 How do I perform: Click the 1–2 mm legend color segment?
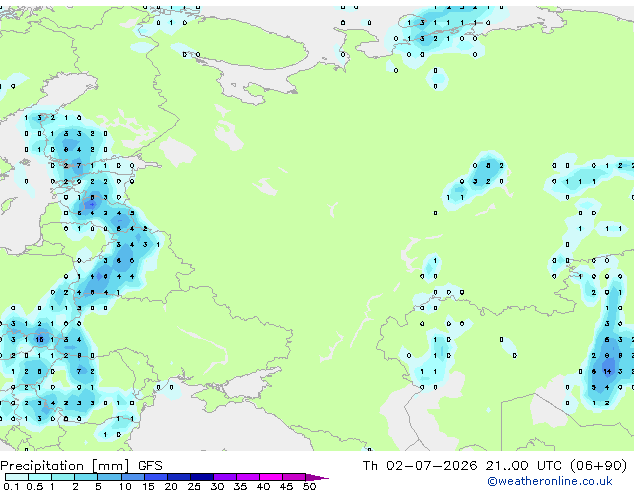pos(63,477)
